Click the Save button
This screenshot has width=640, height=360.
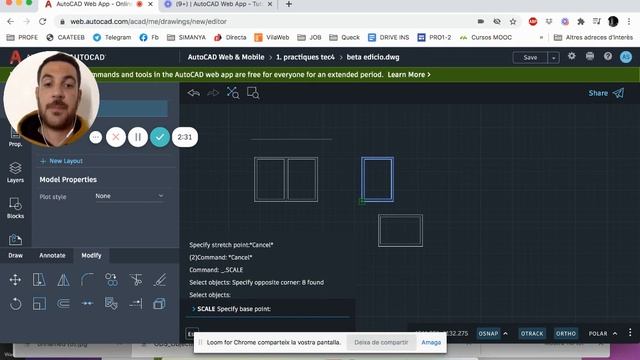click(x=530, y=58)
